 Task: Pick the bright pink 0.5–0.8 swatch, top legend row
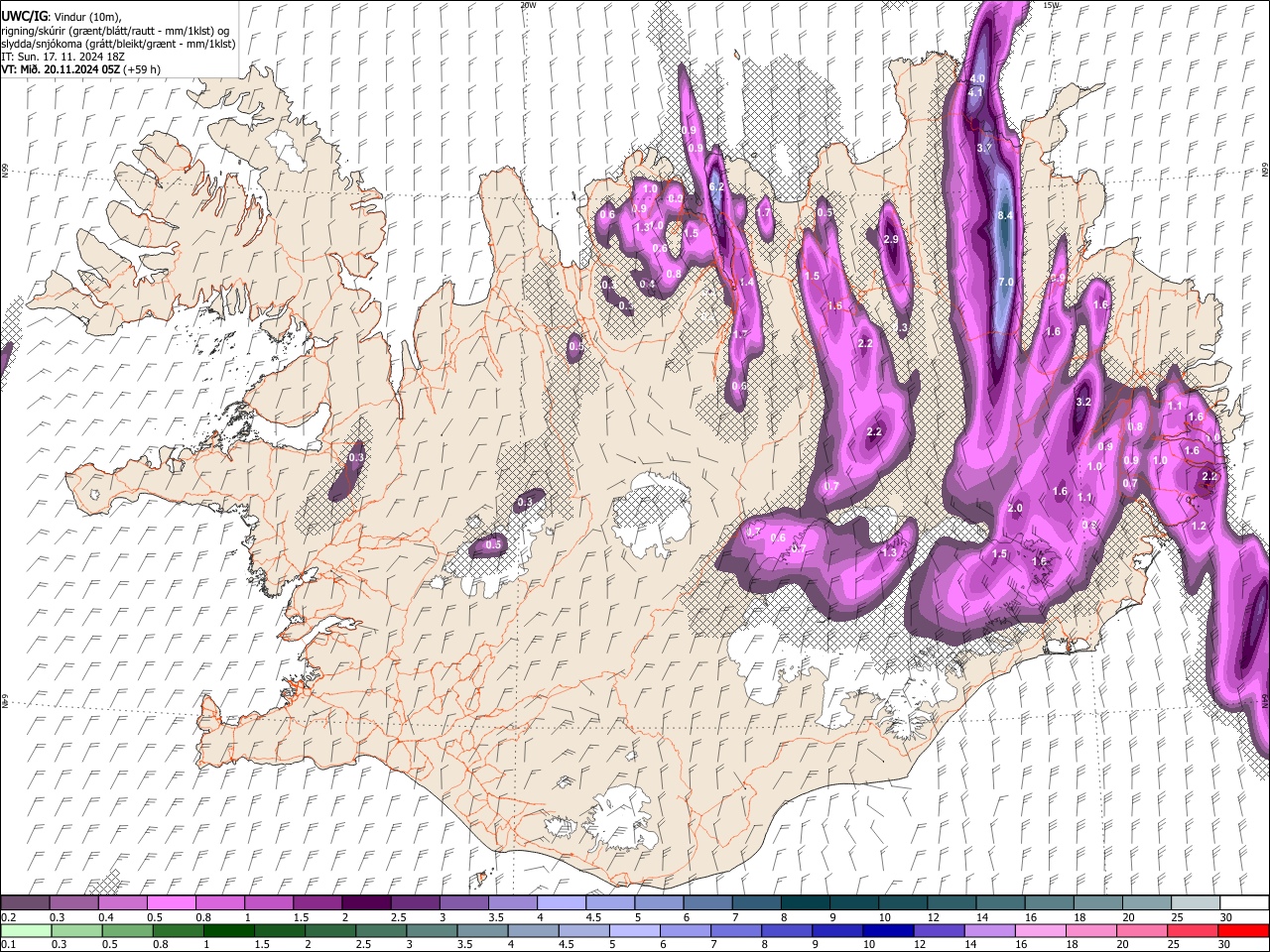[171, 902]
